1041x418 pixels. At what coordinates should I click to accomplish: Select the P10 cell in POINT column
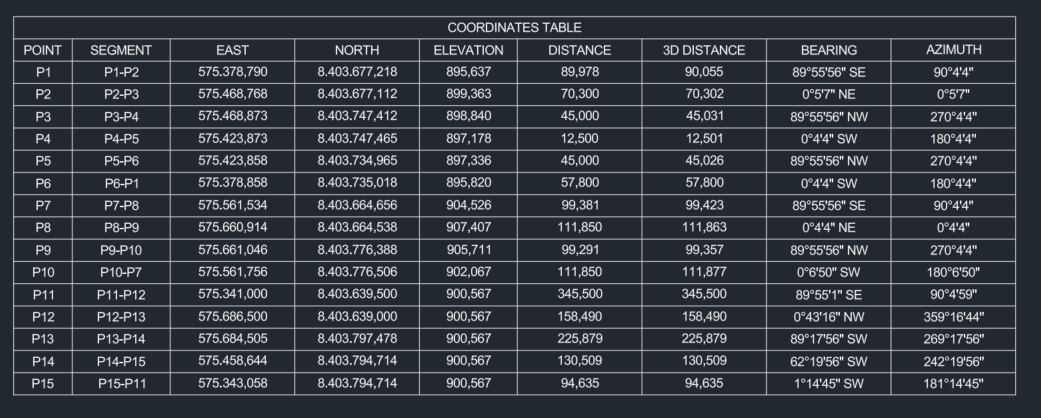42,272
